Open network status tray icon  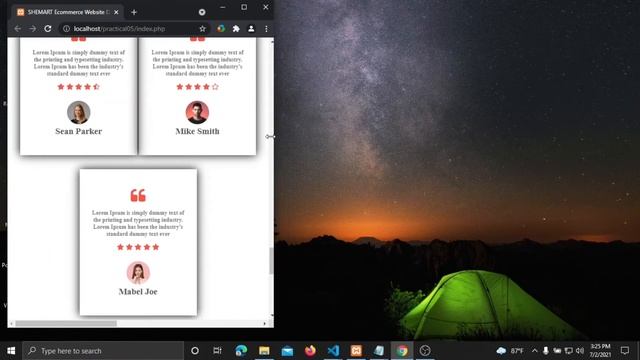[568, 351]
